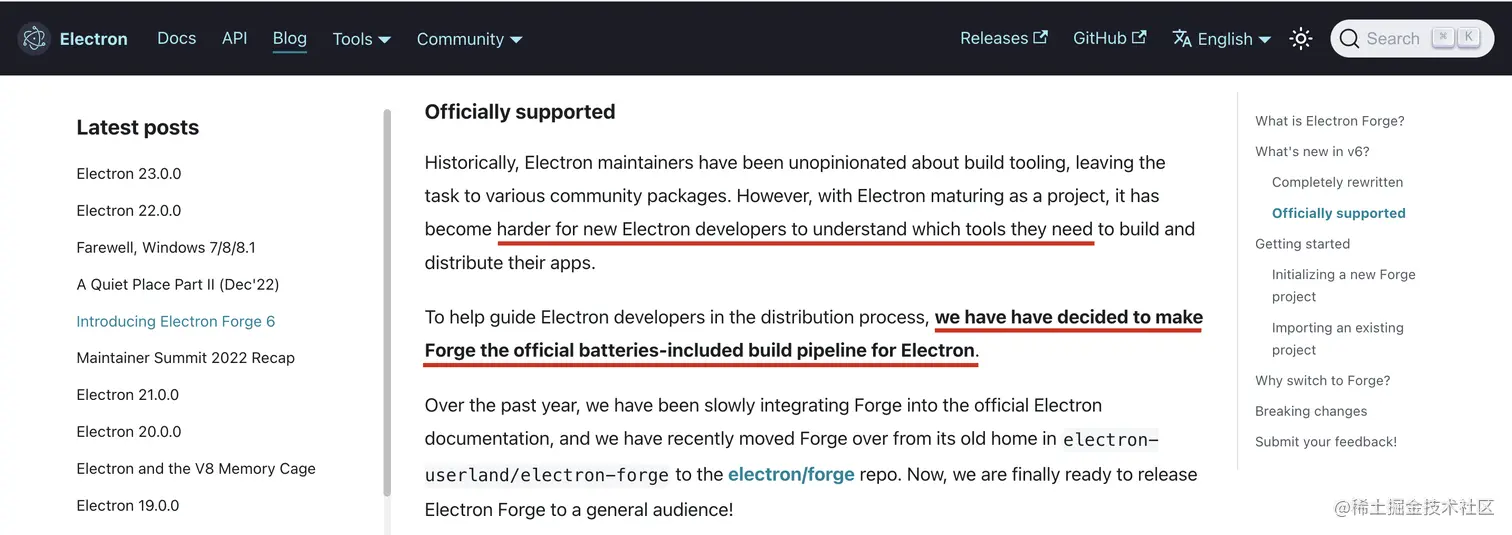This screenshot has width=1512, height=535.
Task: Expand the Community dropdown menu
Action: point(470,39)
